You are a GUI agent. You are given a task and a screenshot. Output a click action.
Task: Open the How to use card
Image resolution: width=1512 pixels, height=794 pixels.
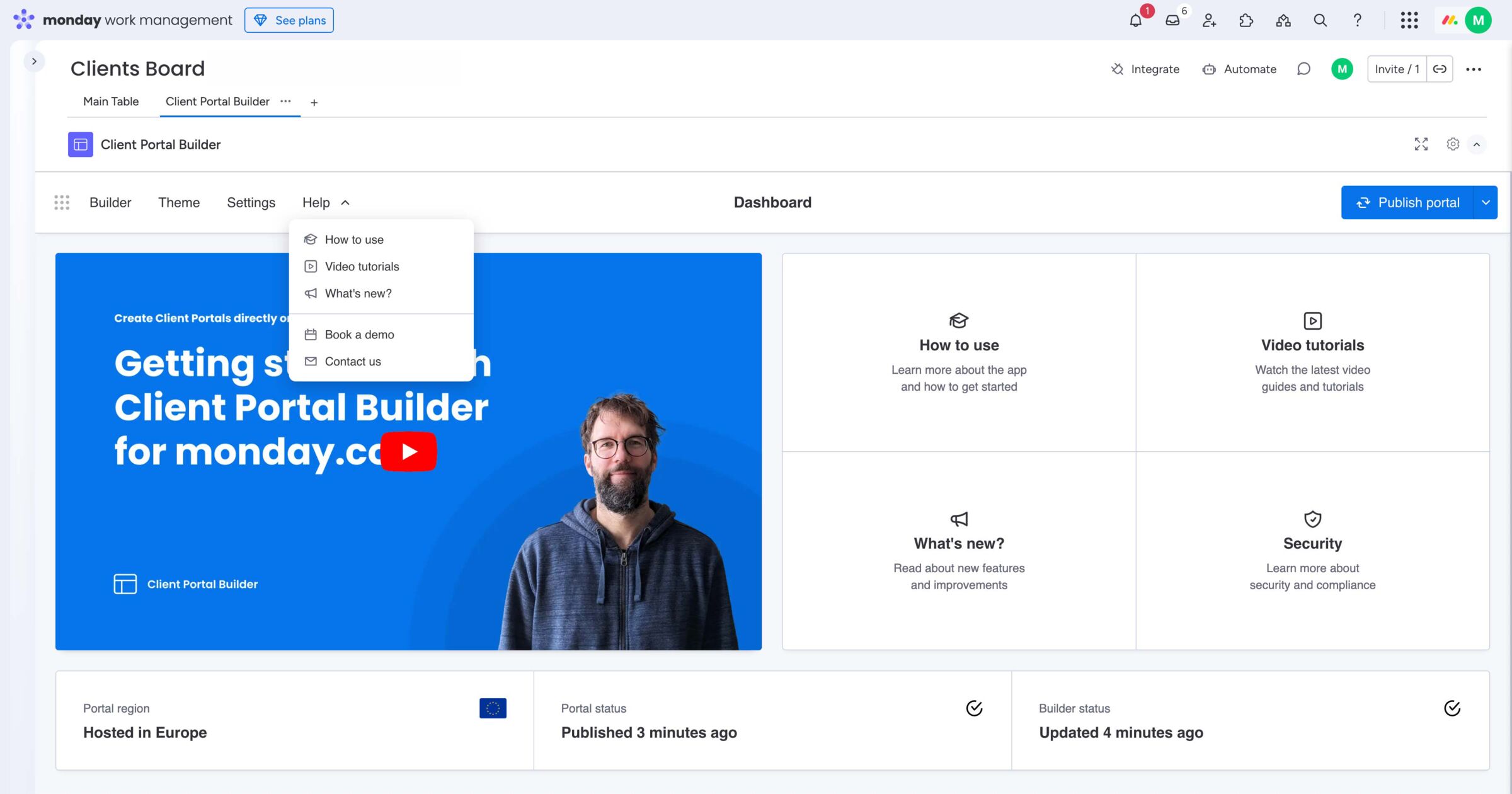pyautogui.click(x=959, y=353)
